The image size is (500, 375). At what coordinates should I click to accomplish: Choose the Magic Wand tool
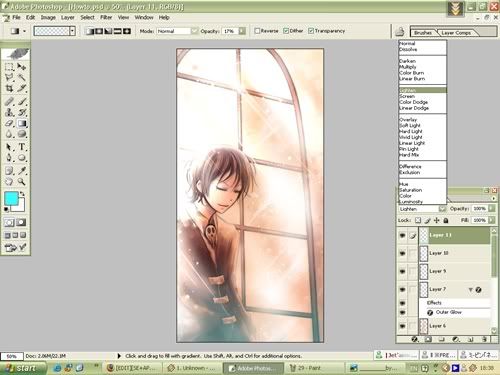pos(22,77)
